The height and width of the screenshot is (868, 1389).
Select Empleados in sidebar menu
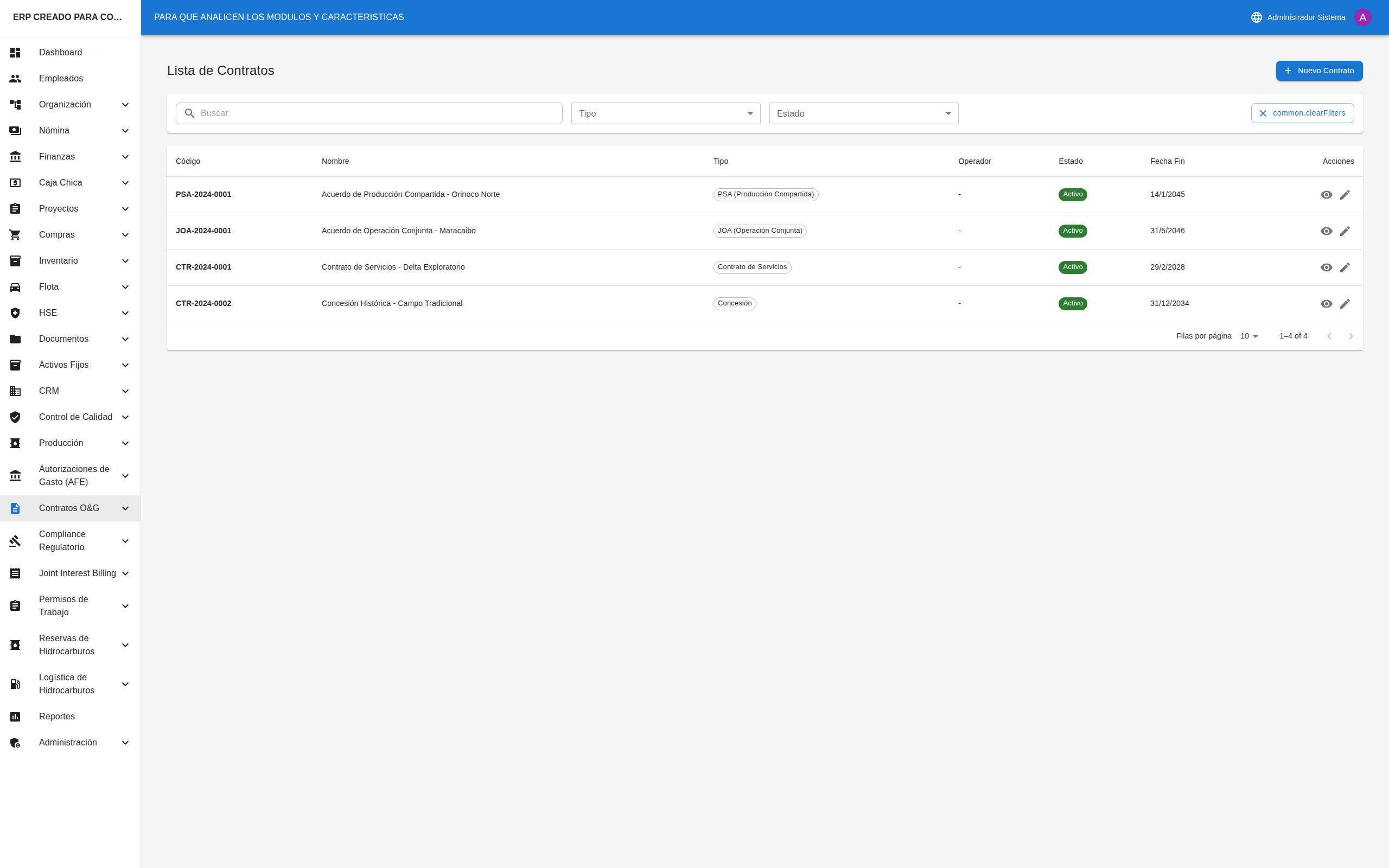coord(61,79)
